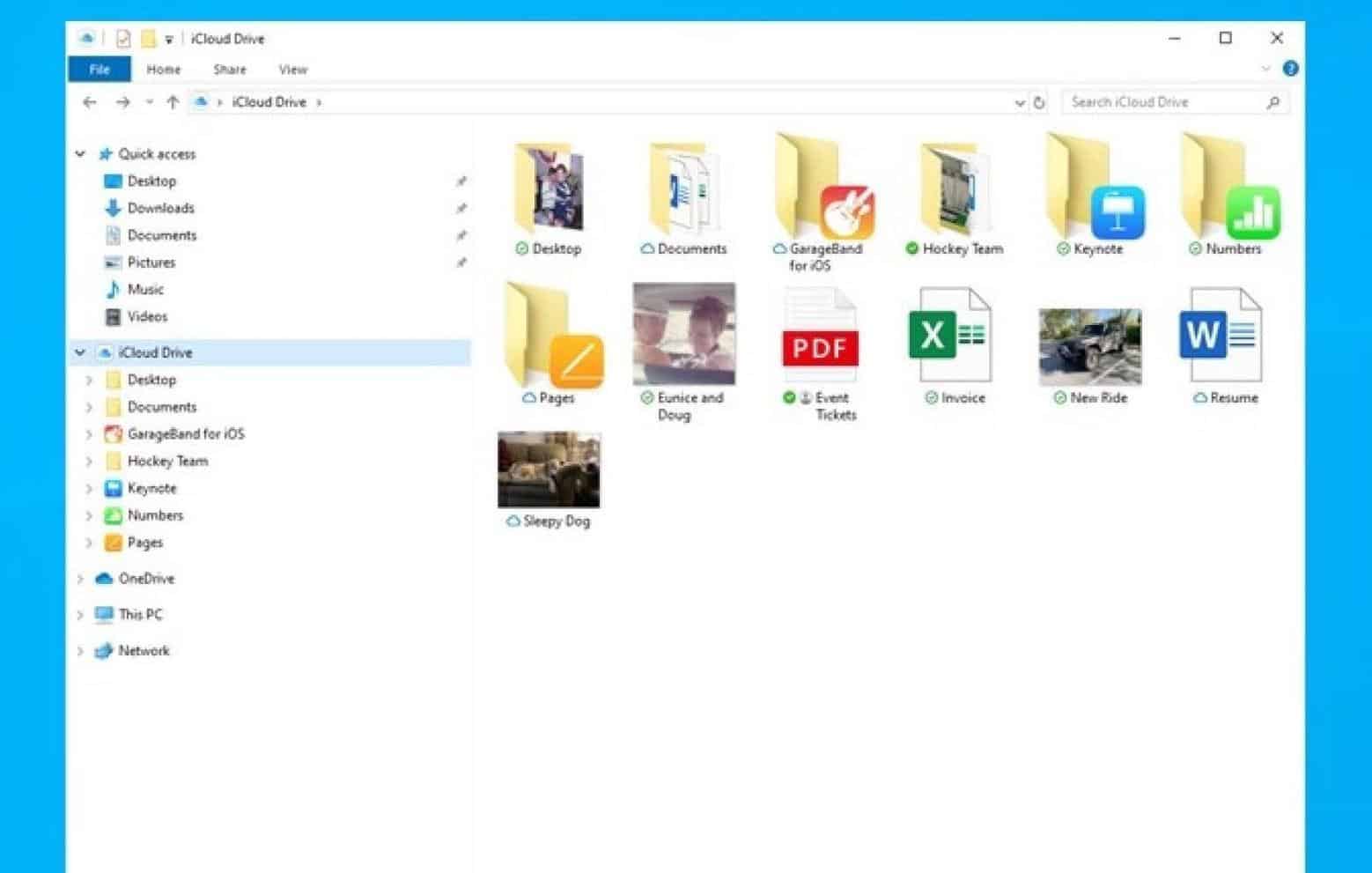Customize Quick Access Toolbar dropdown
Screen dimensions: 1372x873
168,40
